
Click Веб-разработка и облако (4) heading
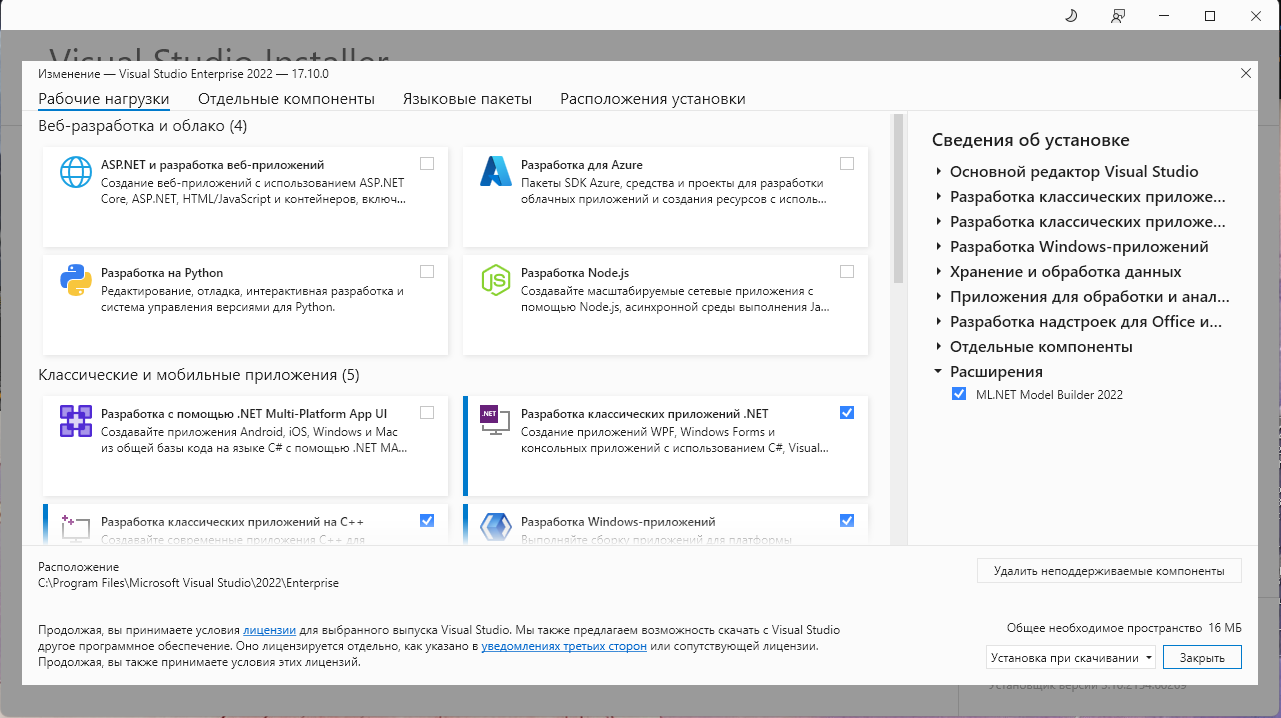point(143,126)
